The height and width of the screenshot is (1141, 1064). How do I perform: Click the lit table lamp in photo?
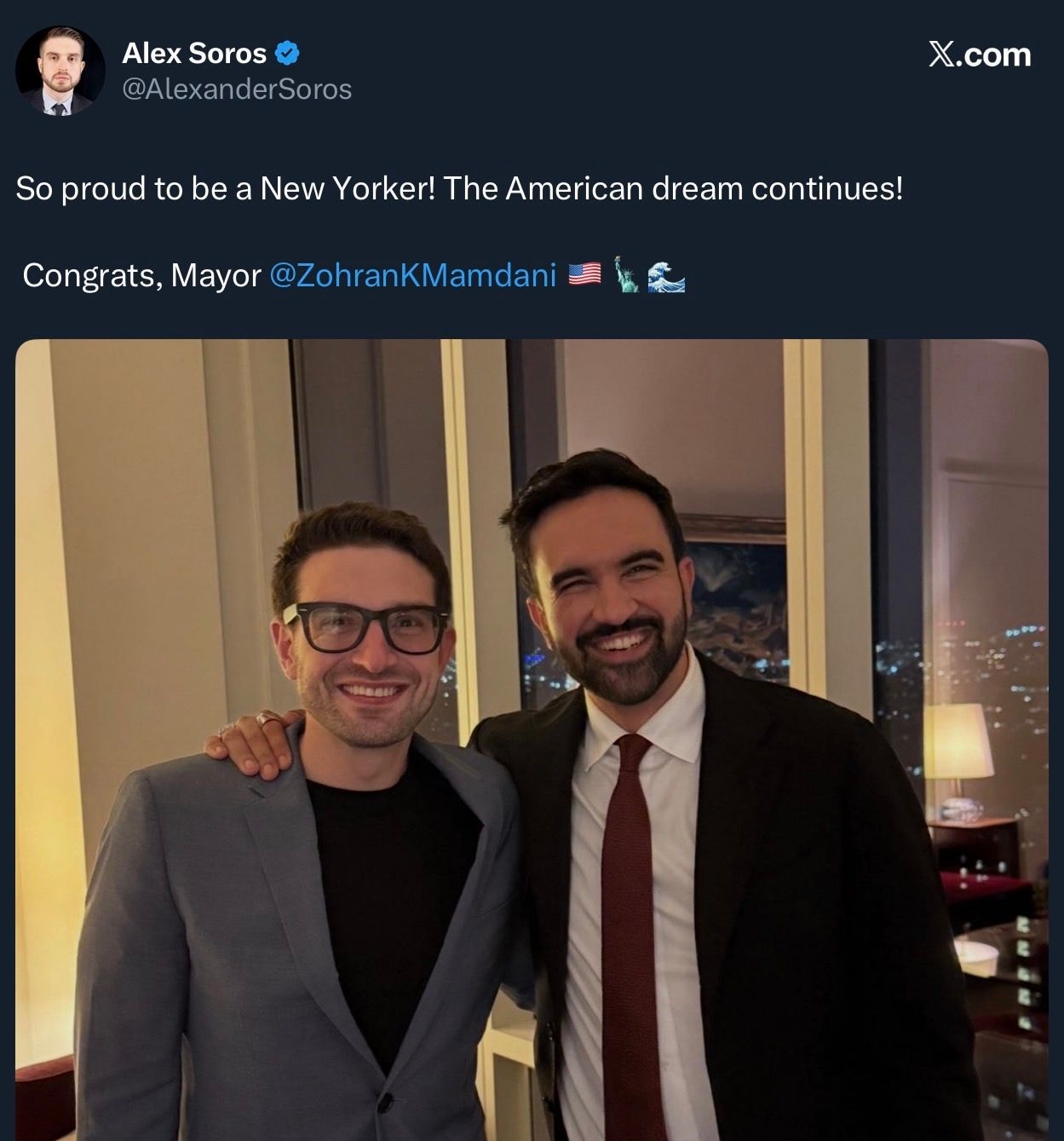pos(958,743)
